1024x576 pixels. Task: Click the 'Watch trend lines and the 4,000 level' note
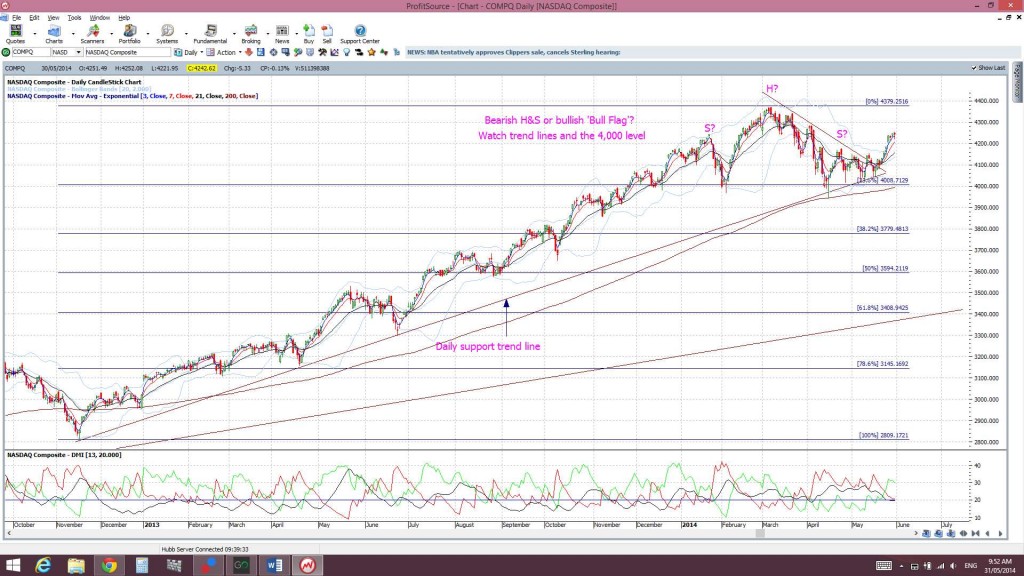pyautogui.click(x=562, y=136)
